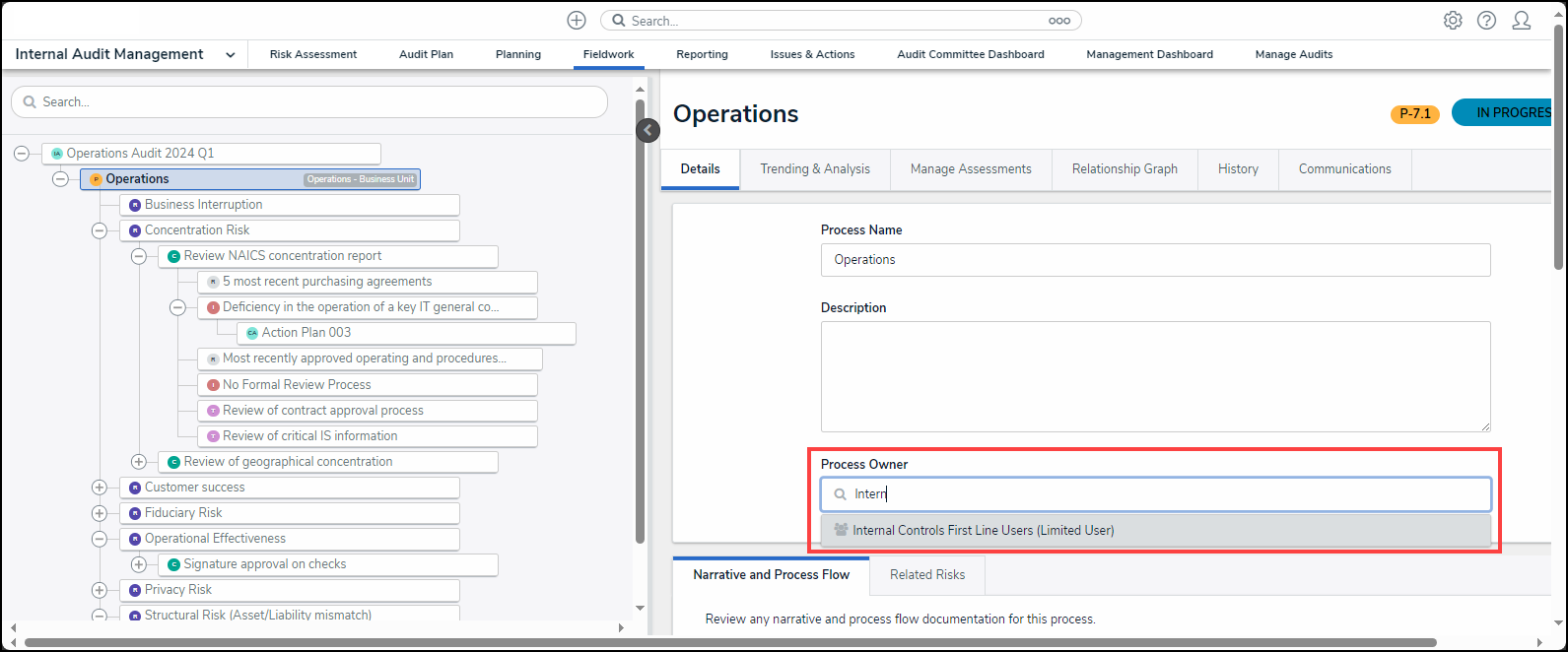Viewport: 1568px width, 652px height.
Task: Go to the Reporting menu item
Action: (x=702, y=55)
